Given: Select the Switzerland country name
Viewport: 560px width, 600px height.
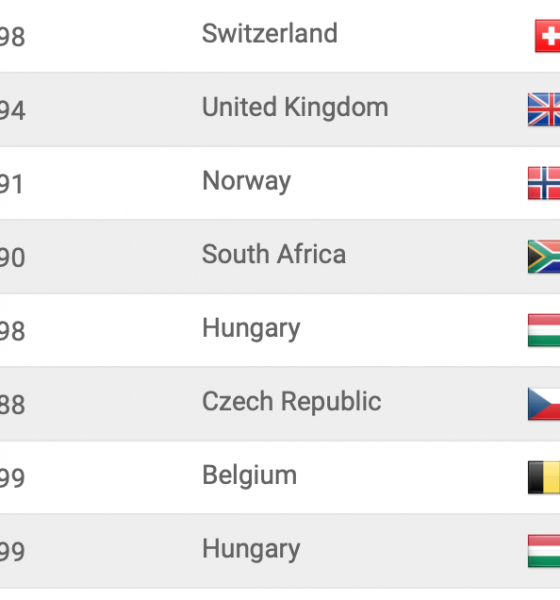Looking at the screenshot, I should 270,33.
